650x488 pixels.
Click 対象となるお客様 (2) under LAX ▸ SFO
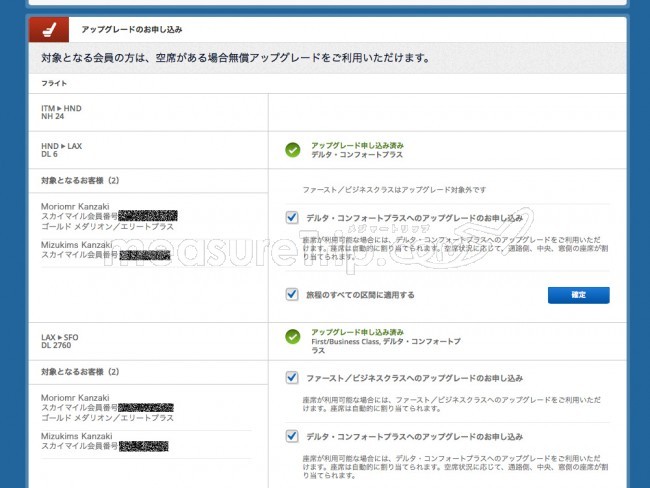(80, 372)
